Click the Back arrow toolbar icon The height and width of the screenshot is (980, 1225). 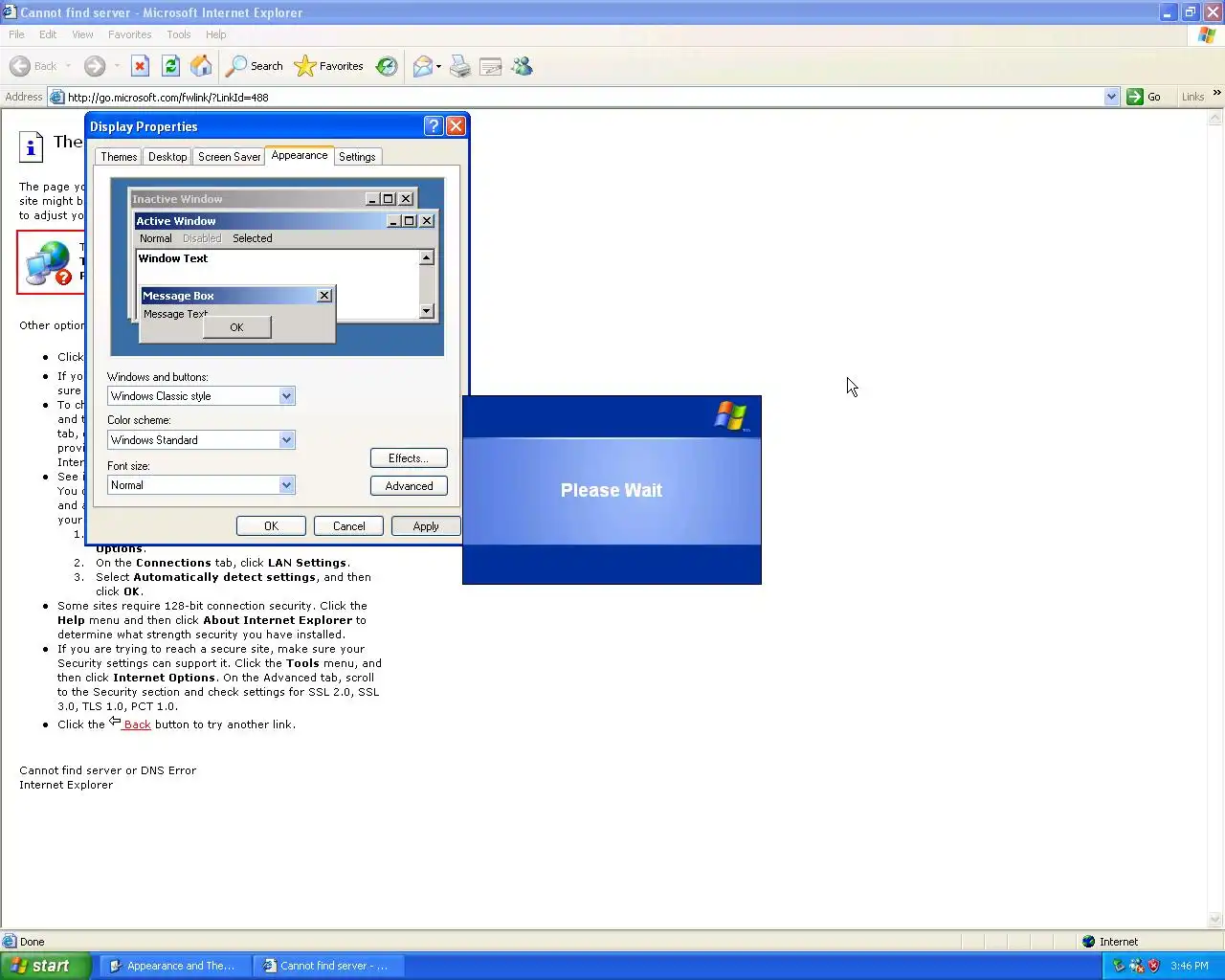click(20, 66)
